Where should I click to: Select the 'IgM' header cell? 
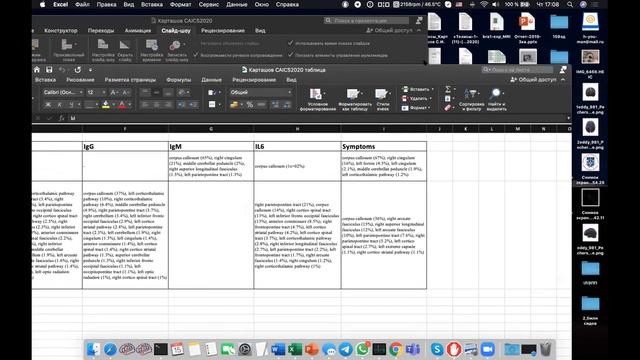tap(211, 147)
